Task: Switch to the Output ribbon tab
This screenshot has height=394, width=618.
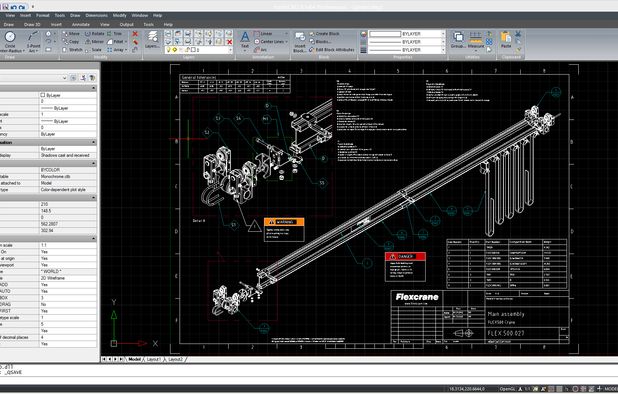Action: 127,24
